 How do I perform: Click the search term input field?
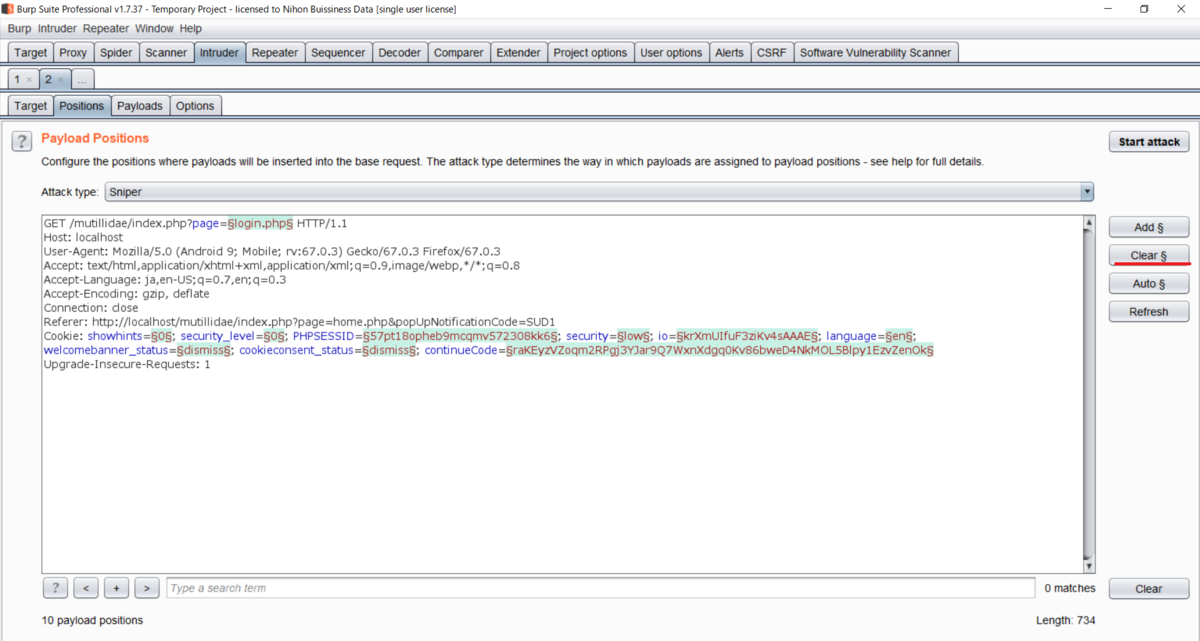(x=600, y=588)
